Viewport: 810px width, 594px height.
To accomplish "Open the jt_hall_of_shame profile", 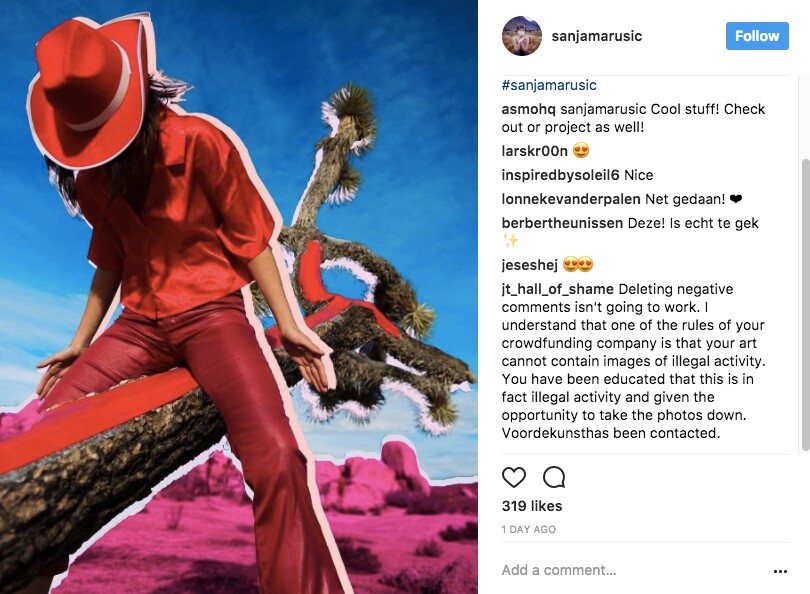I will (x=557, y=289).
